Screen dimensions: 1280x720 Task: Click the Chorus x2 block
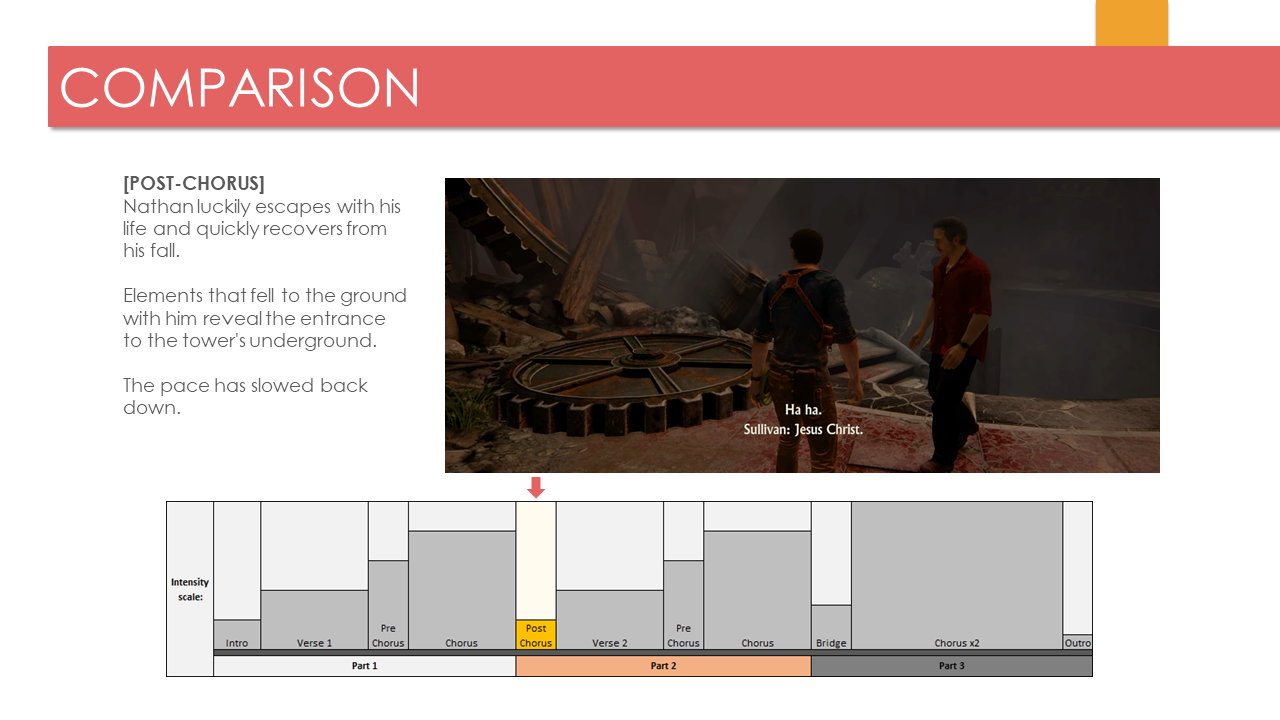[x=956, y=575]
